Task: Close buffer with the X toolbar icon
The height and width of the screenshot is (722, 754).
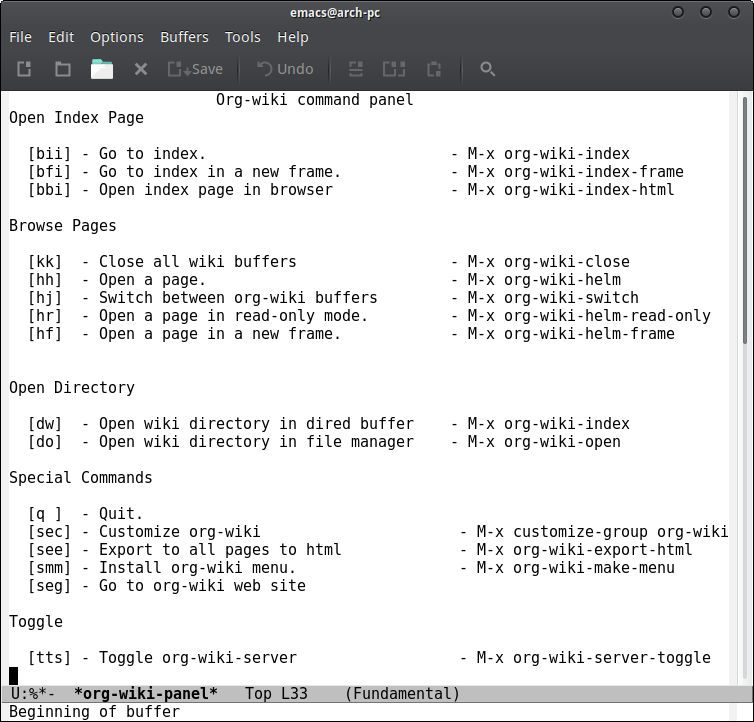Action: tap(141, 69)
